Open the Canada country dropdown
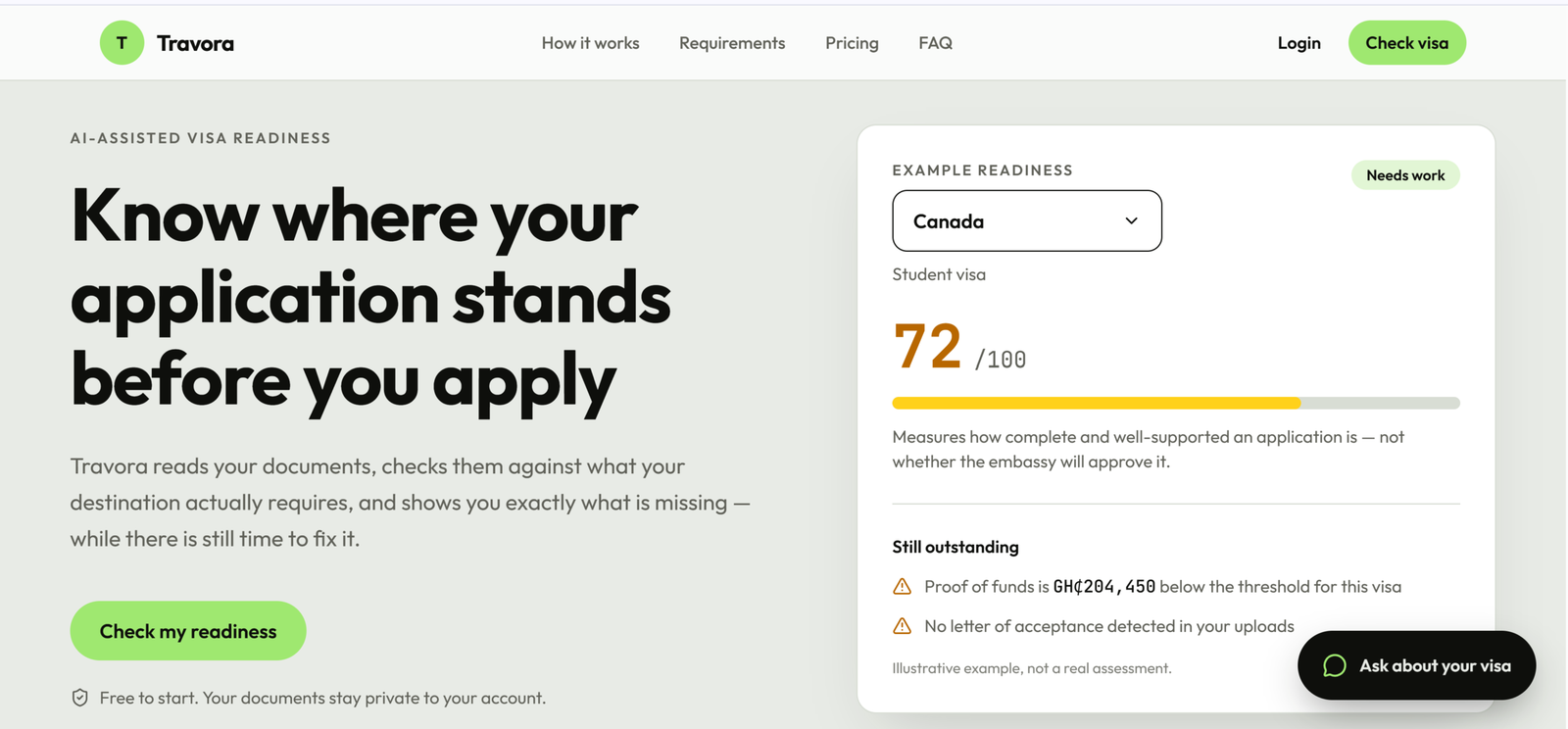The width and height of the screenshot is (1568, 729). point(1027,221)
